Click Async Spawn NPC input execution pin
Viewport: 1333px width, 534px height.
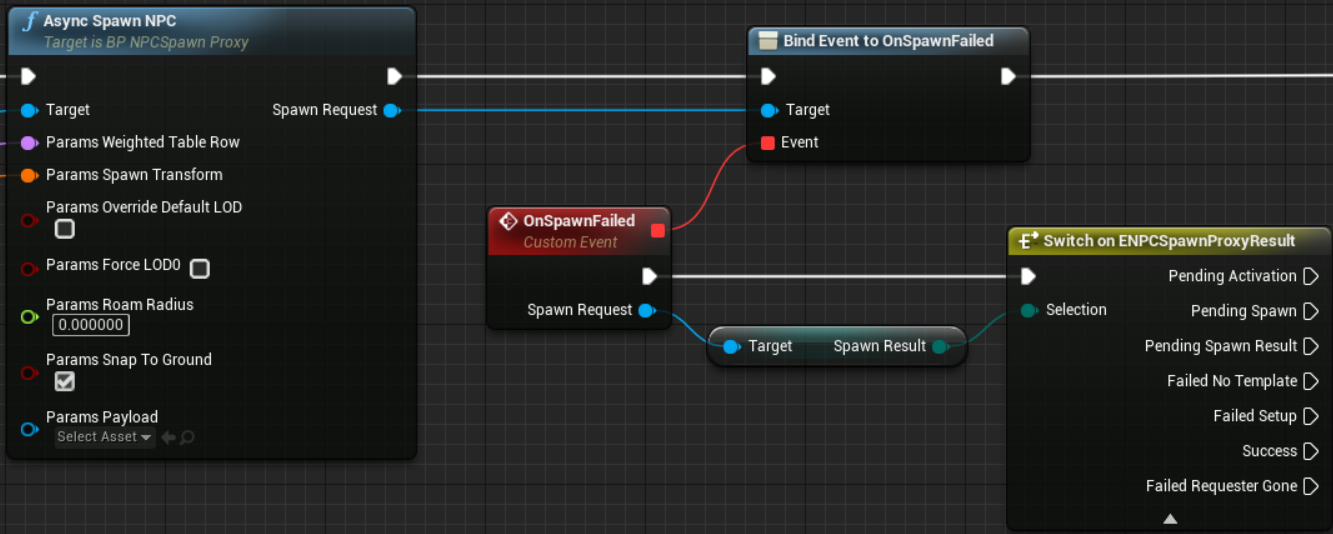(28, 77)
